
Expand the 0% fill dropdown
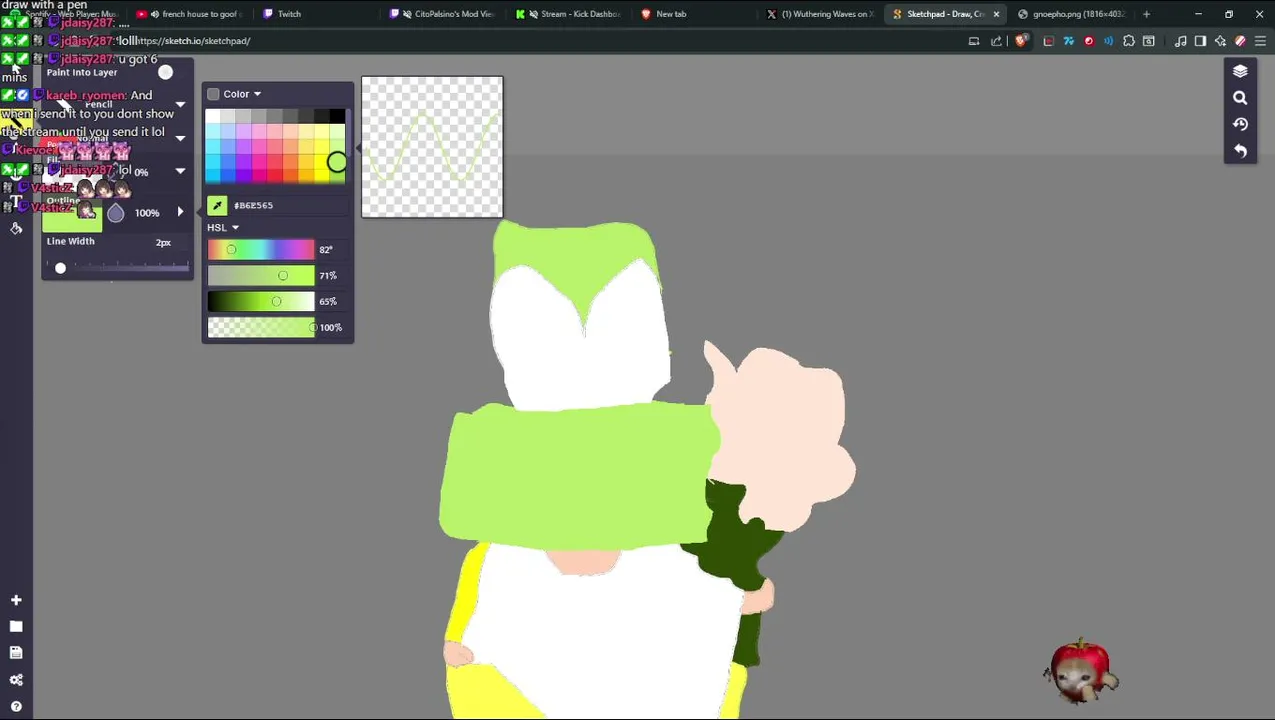click(180, 172)
